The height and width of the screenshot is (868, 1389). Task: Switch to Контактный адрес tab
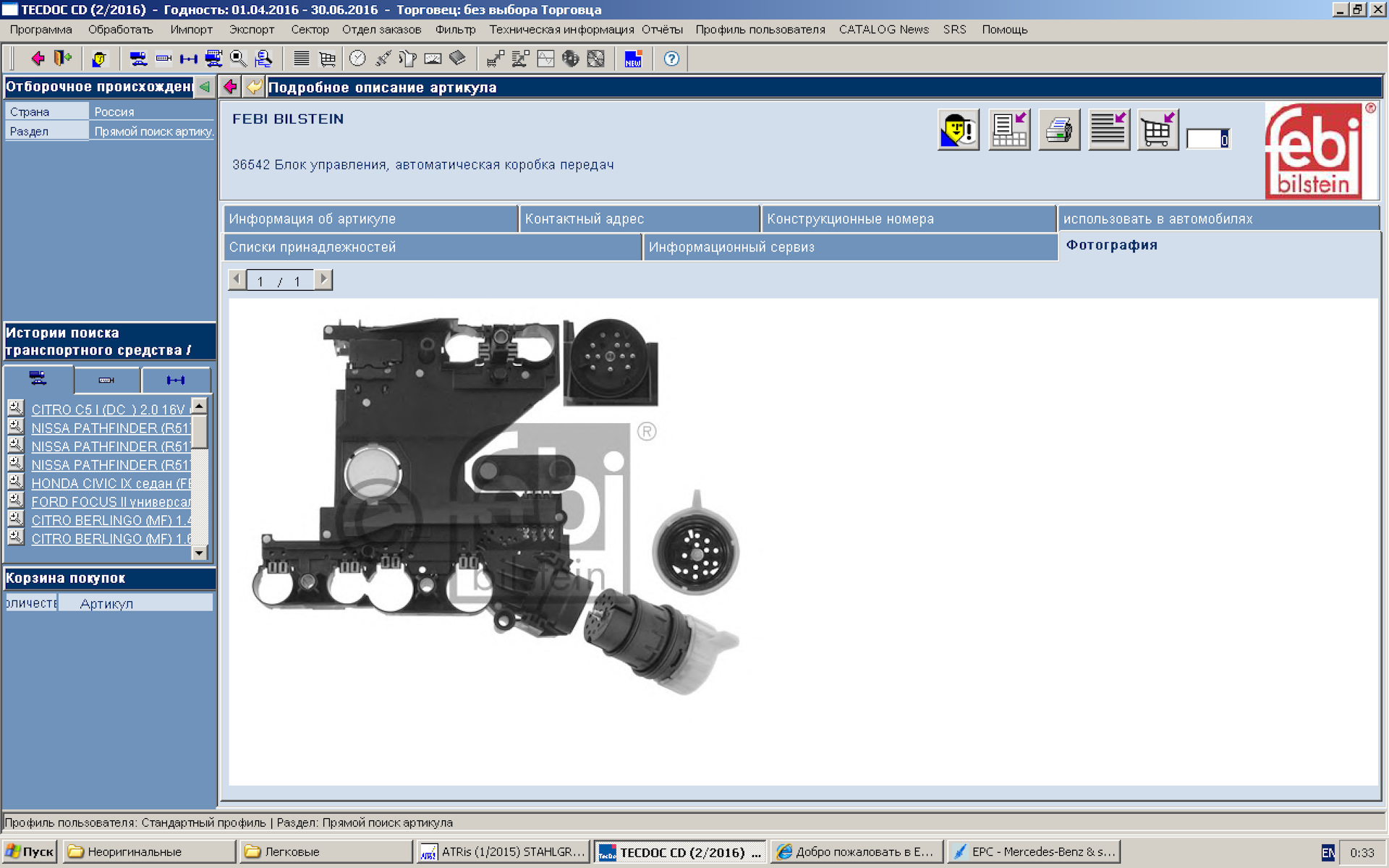point(640,218)
